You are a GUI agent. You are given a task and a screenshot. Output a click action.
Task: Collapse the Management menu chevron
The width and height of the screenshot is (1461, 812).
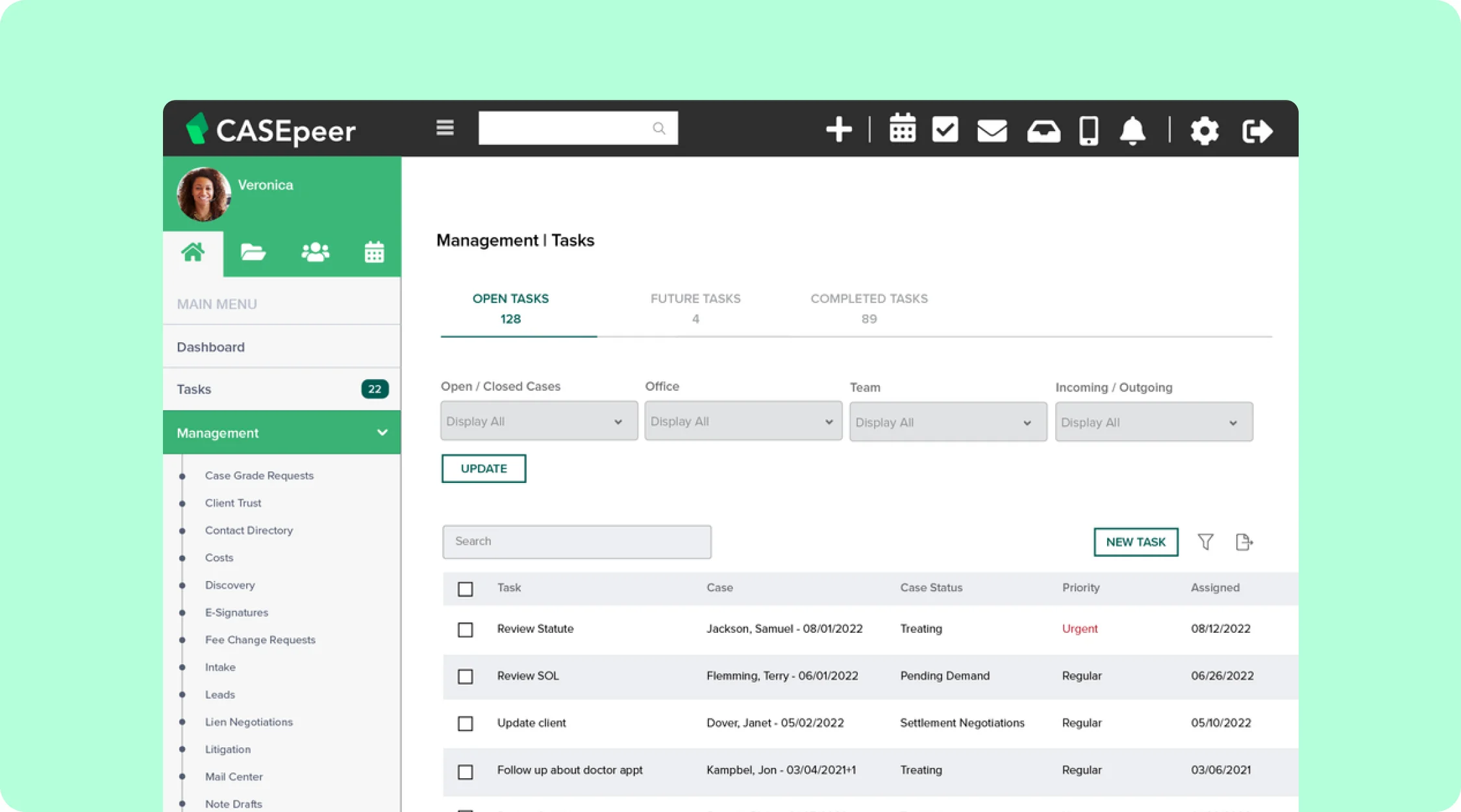(x=382, y=432)
